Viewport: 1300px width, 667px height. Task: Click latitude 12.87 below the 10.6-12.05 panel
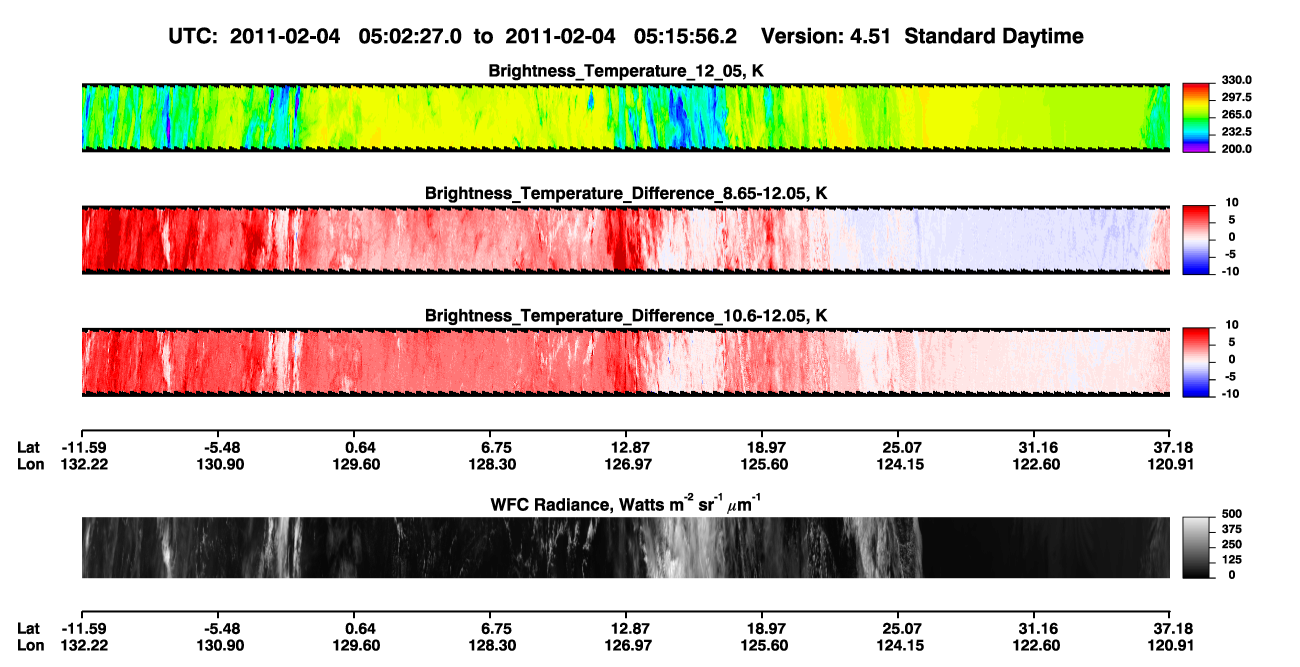[627, 446]
